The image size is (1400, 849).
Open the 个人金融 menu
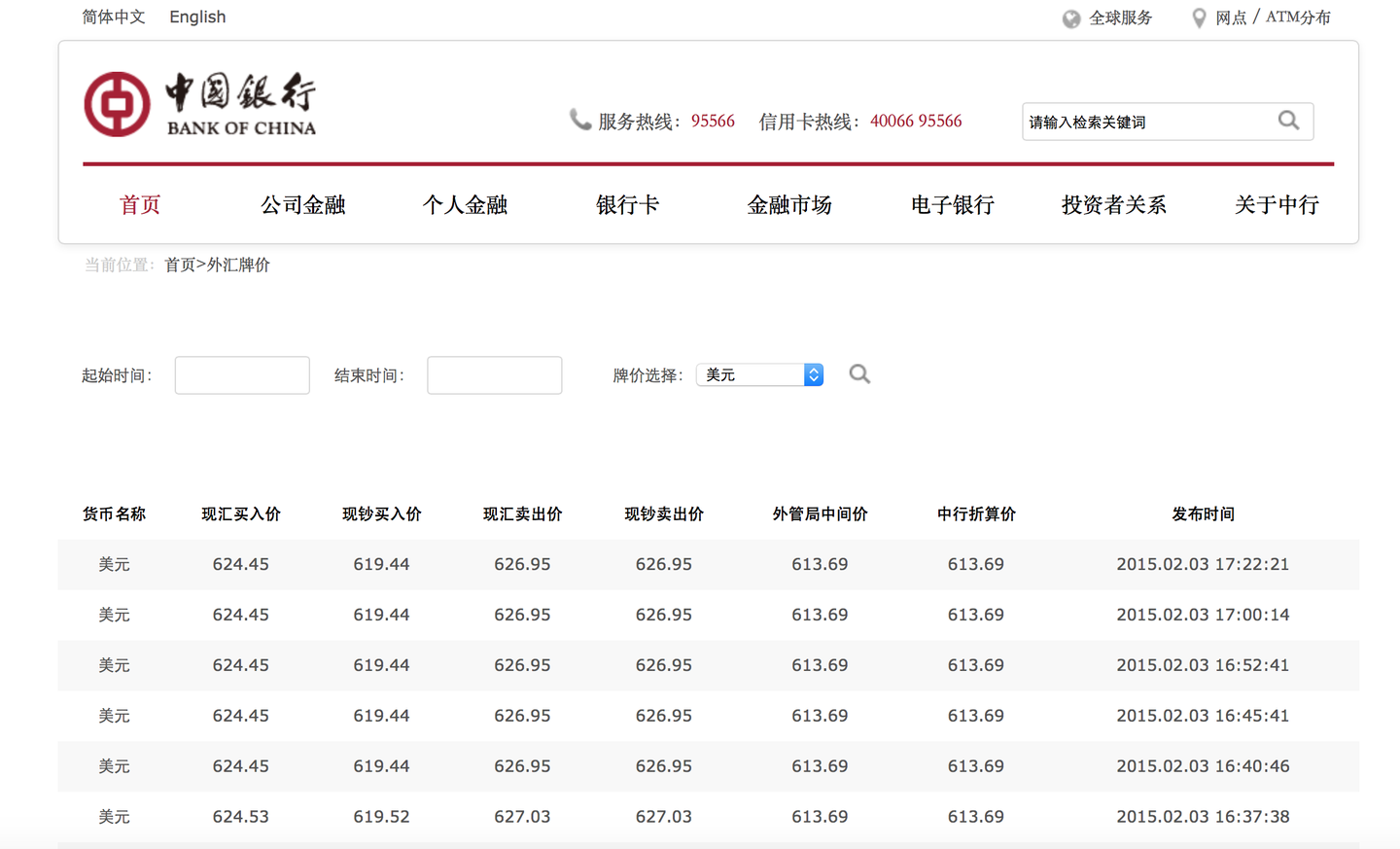click(465, 205)
